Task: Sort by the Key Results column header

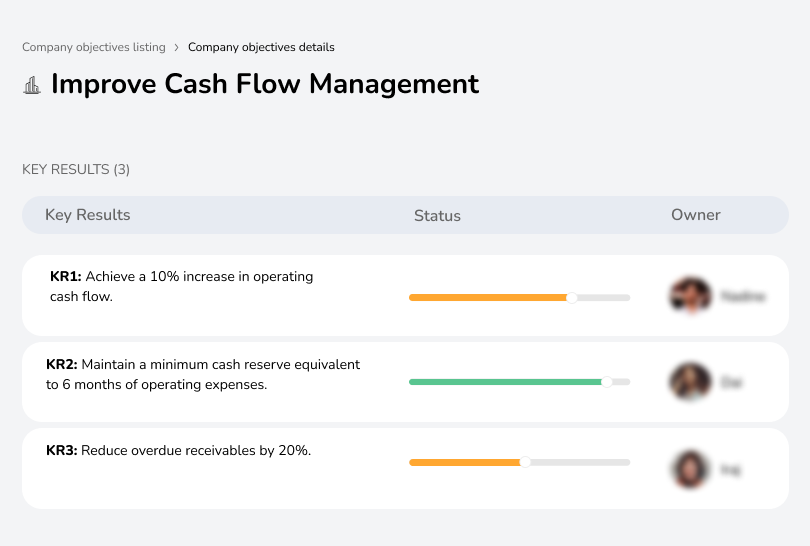Action: click(x=88, y=215)
